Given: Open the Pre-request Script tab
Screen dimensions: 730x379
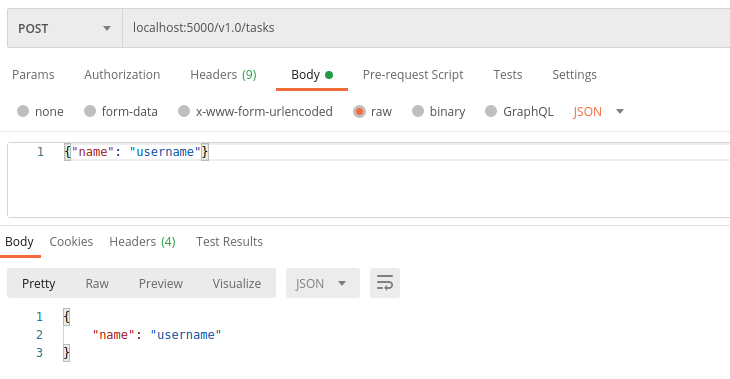Looking at the screenshot, I should pyautogui.click(x=413, y=74).
